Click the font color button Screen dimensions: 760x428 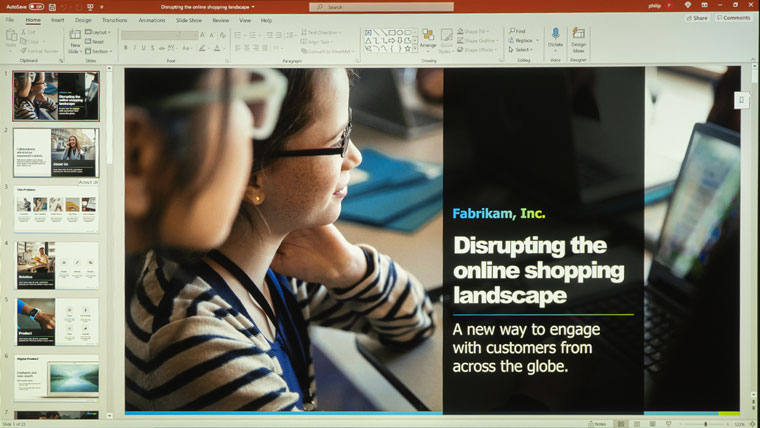217,48
